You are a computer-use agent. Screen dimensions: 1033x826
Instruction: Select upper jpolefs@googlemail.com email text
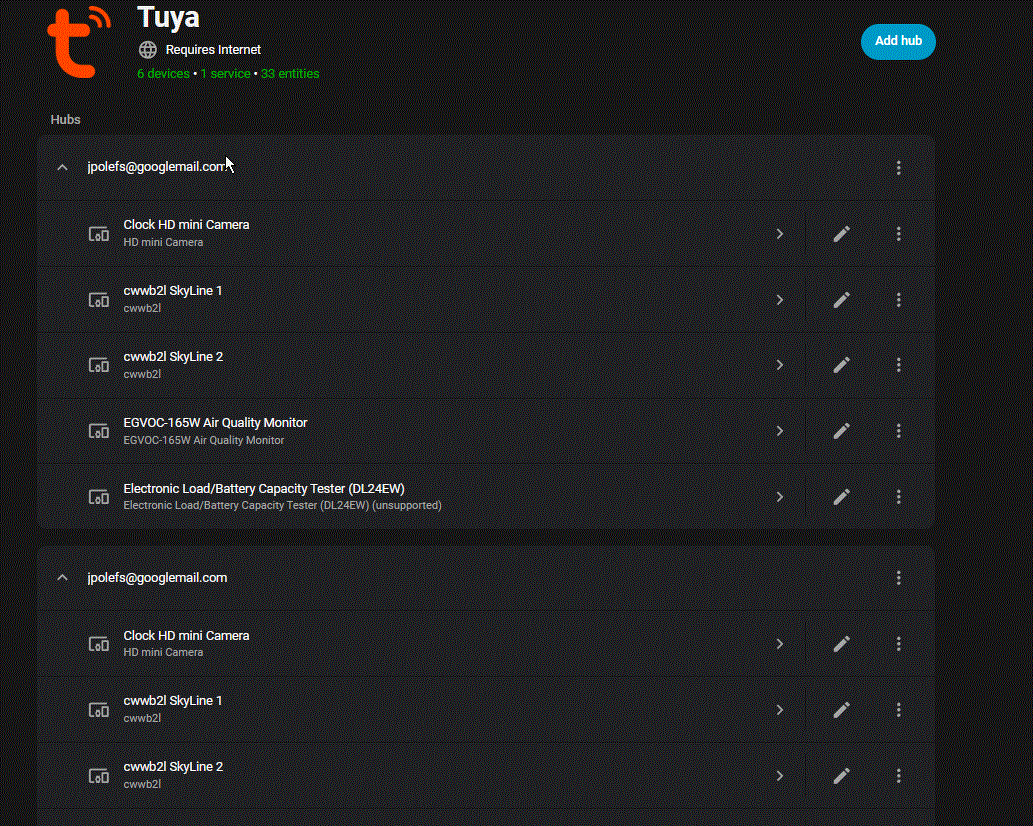click(x=157, y=167)
